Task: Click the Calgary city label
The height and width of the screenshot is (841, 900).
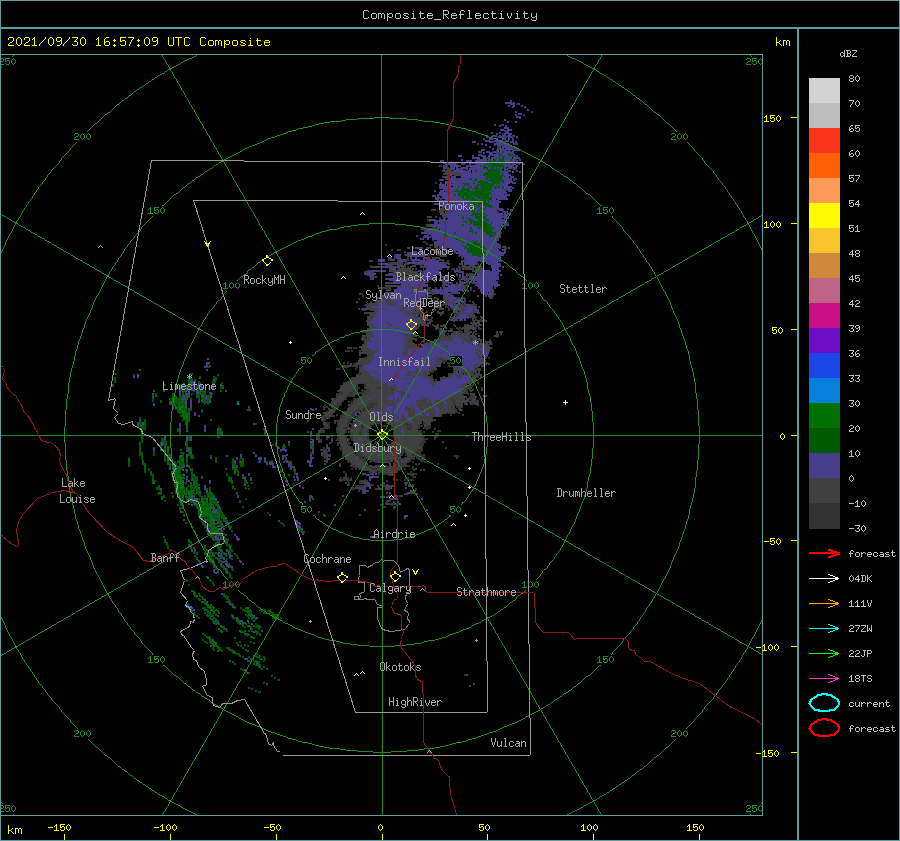Action: point(390,588)
